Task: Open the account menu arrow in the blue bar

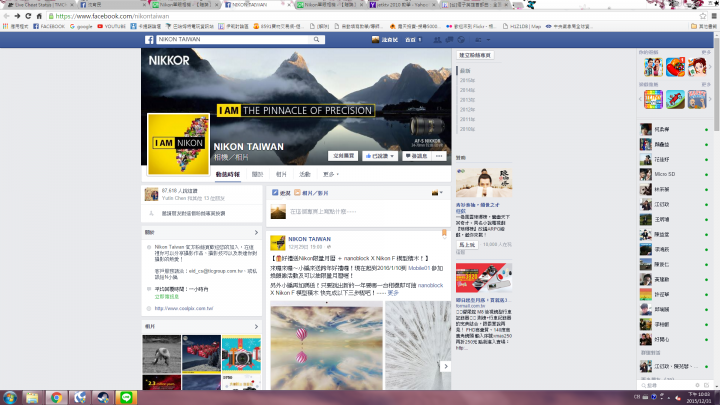Action: tap(488, 40)
